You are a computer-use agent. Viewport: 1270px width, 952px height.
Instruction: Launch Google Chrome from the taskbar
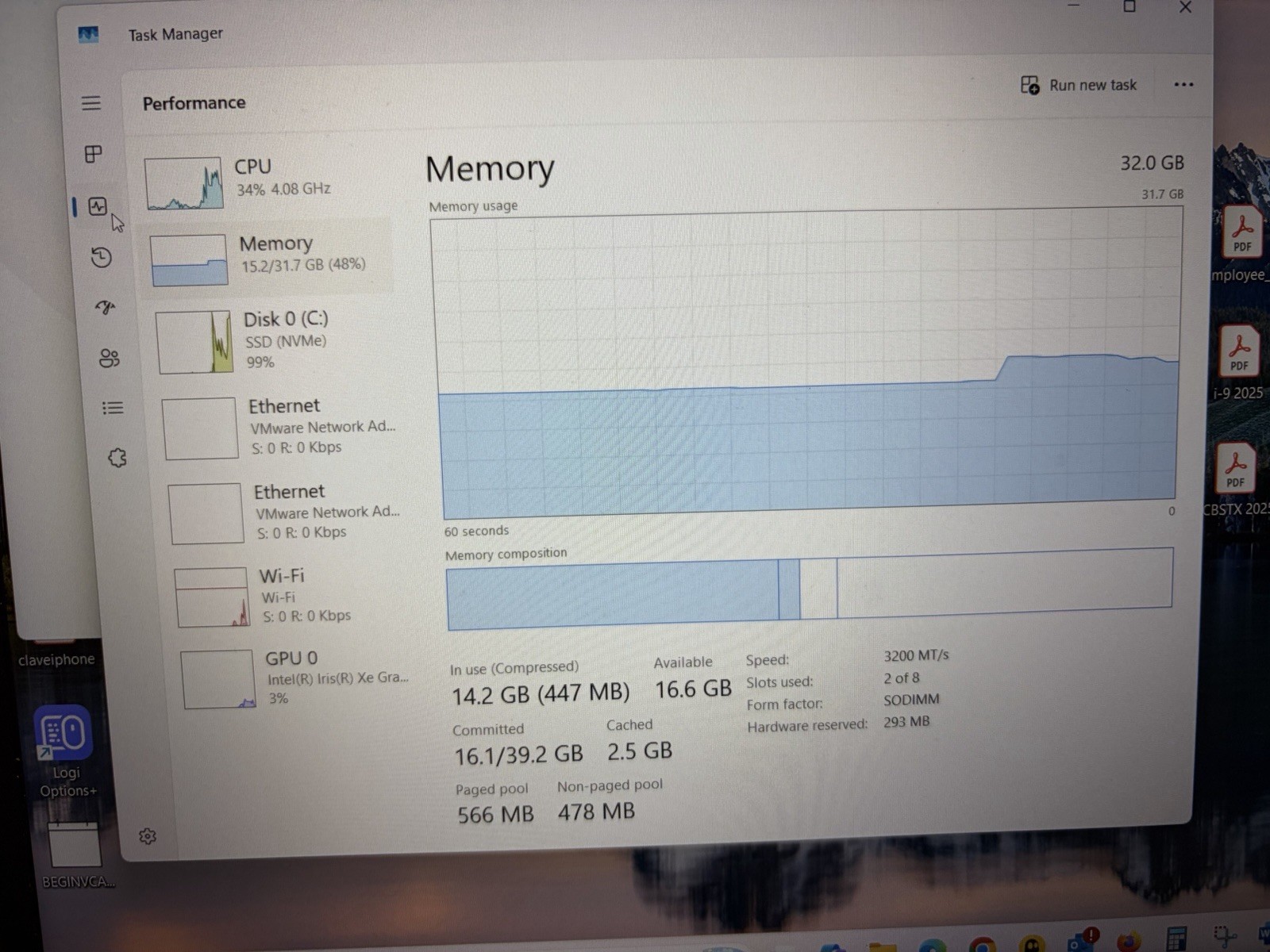pos(982,946)
